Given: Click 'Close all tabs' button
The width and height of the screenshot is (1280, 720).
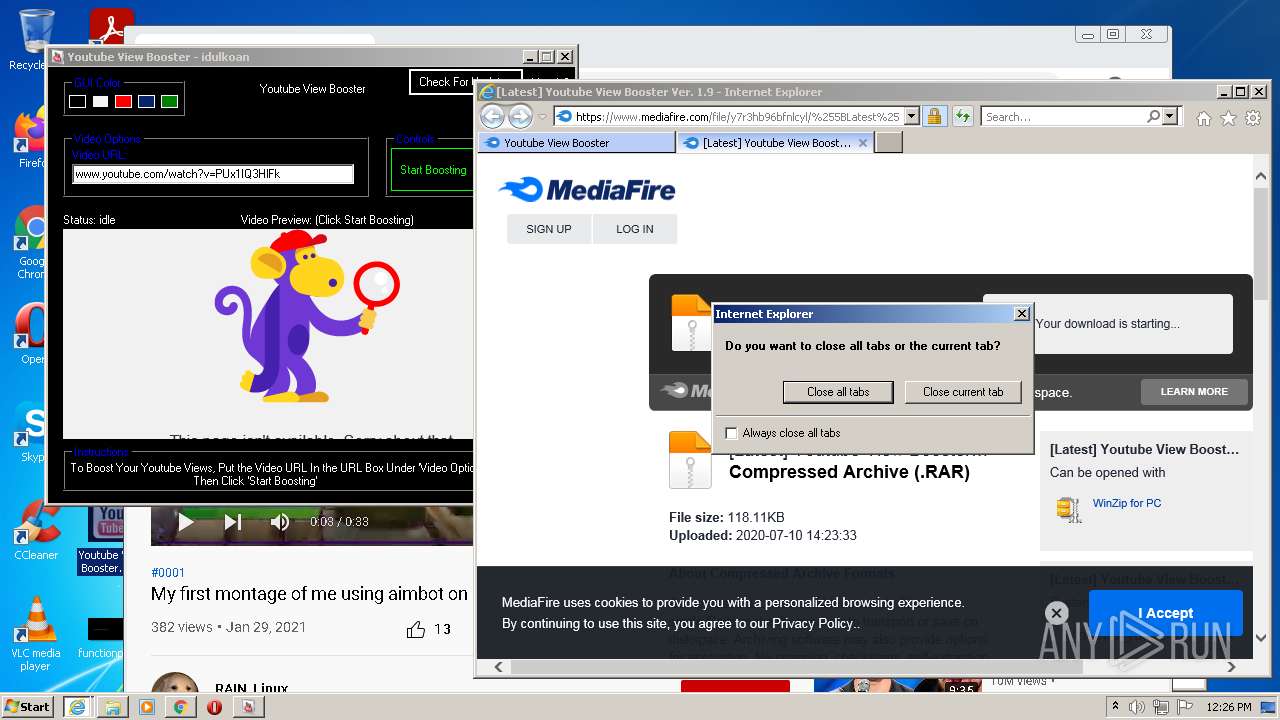Looking at the screenshot, I should pos(838,392).
